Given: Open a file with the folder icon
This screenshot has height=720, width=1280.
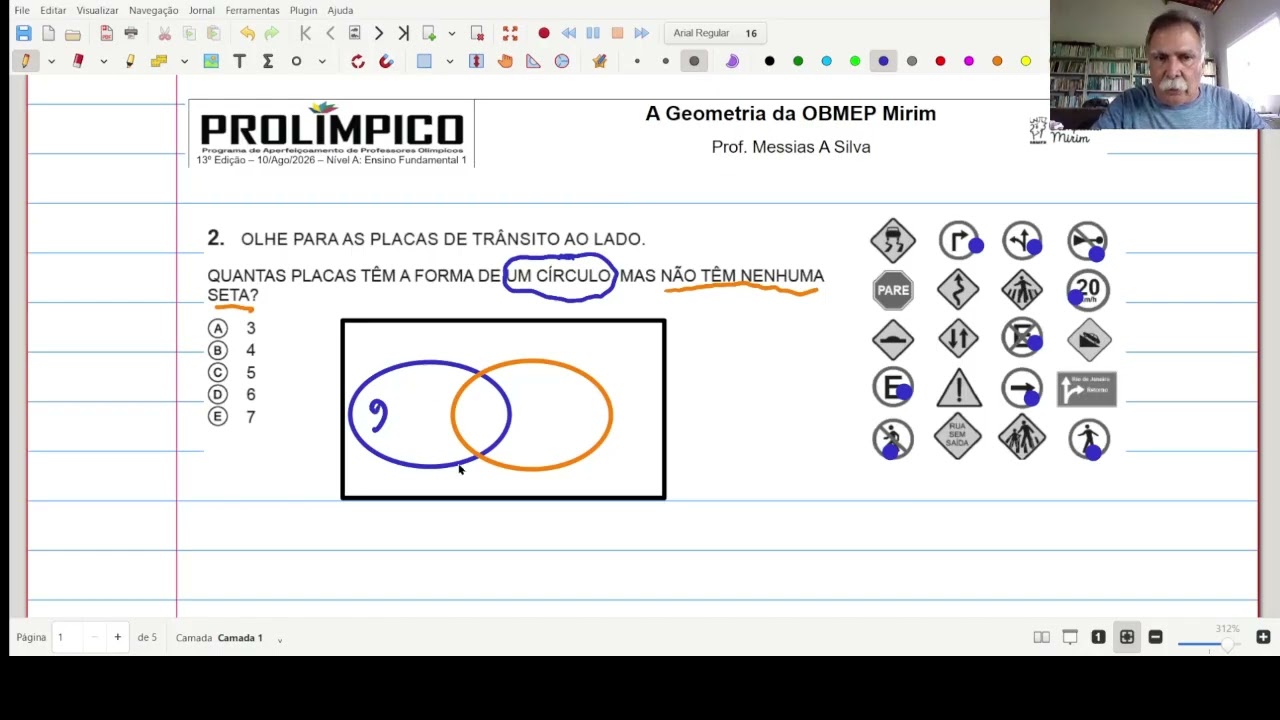Looking at the screenshot, I should point(73,33).
